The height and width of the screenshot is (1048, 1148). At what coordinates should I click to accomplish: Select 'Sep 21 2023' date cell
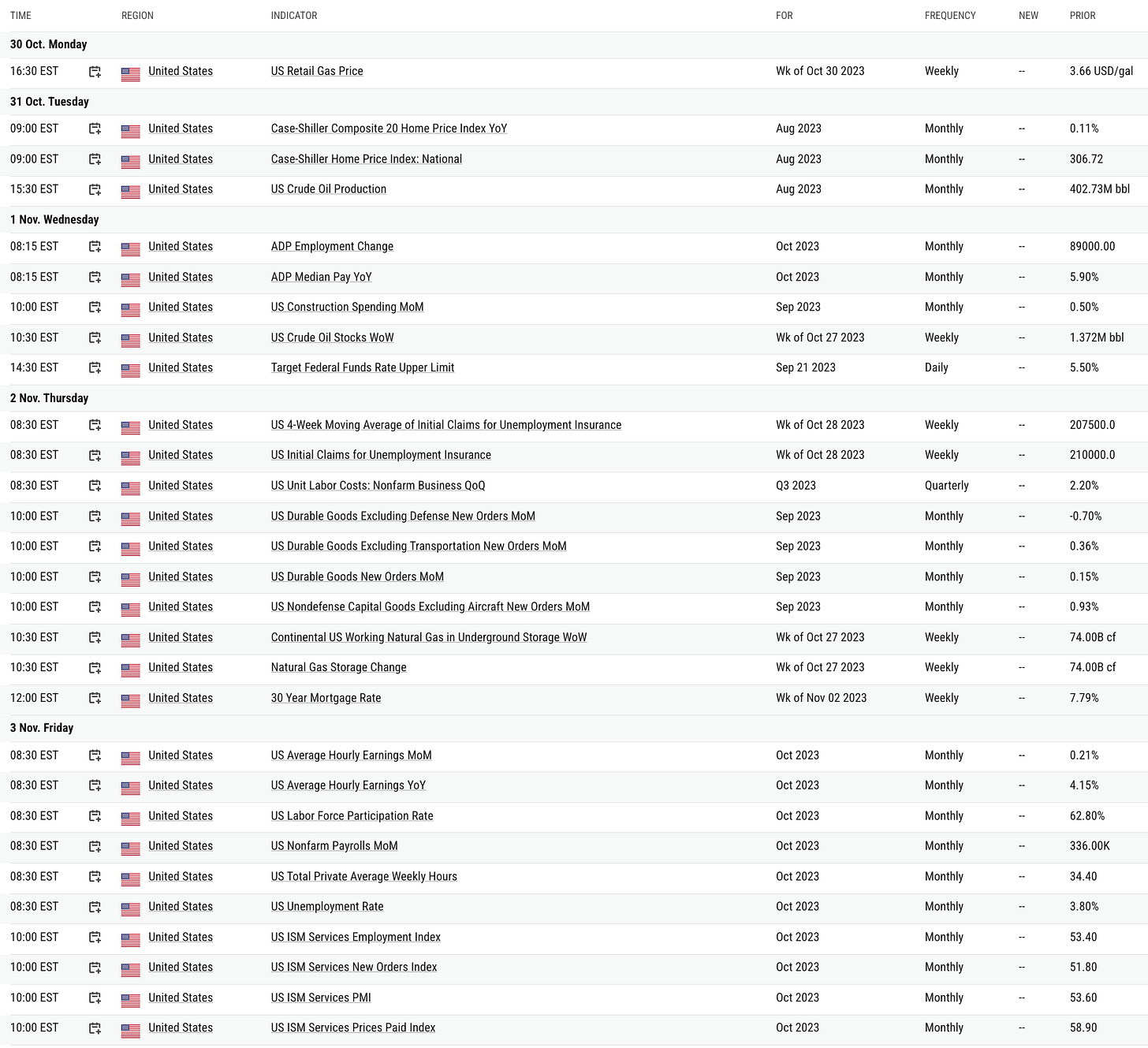pyautogui.click(x=806, y=367)
